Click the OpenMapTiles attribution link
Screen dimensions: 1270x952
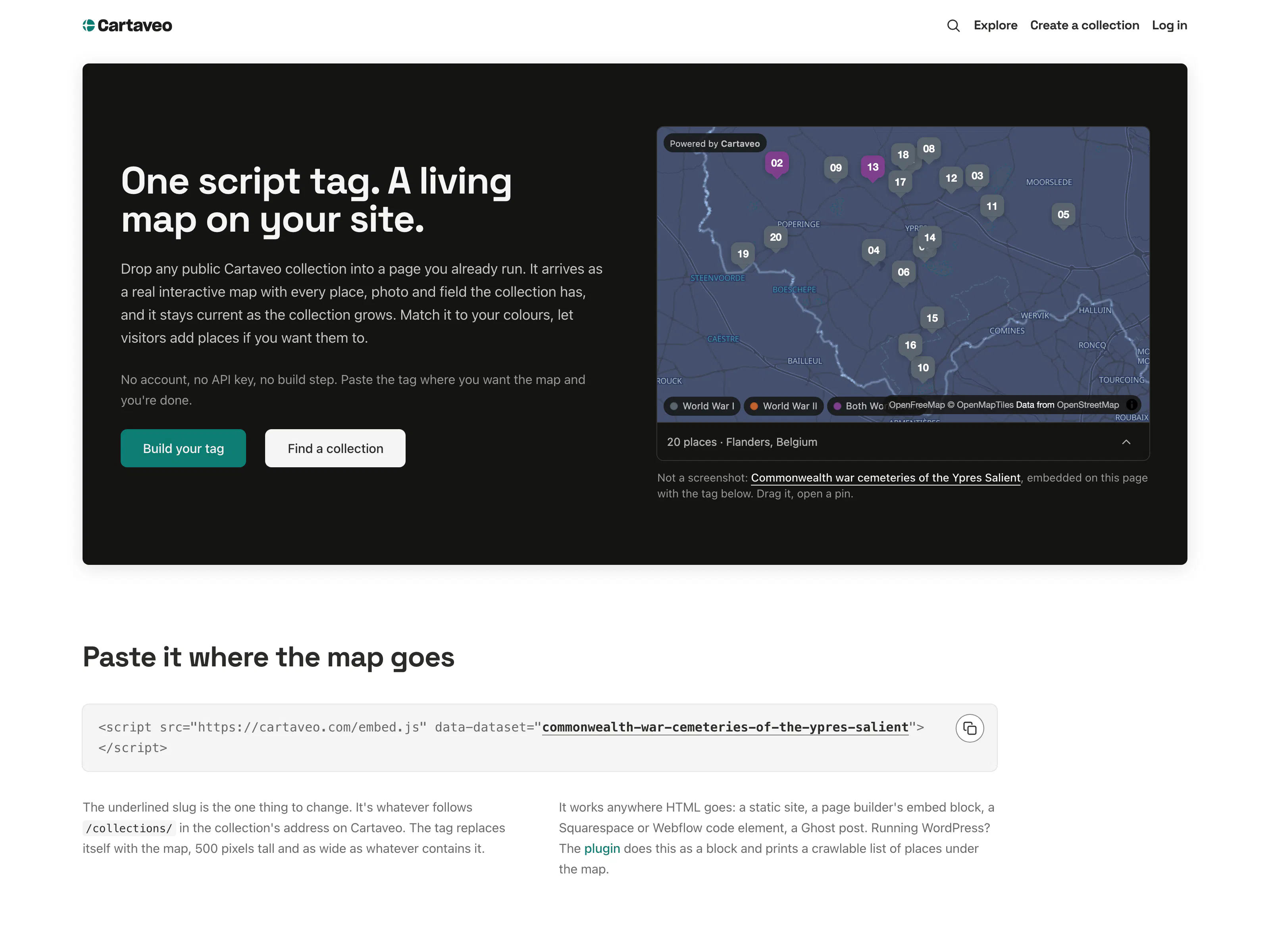[980, 405]
